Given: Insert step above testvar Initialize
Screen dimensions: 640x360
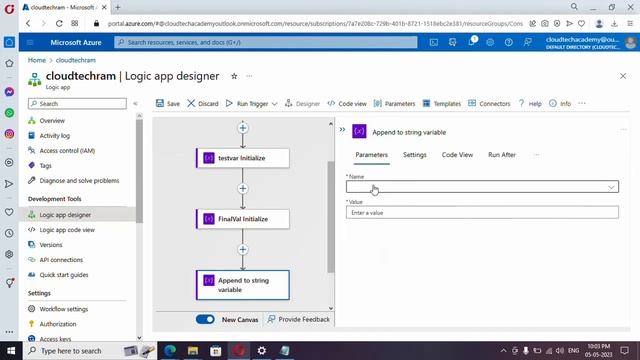Looking at the screenshot, I should pyautogui.click(x=243, y=128).
